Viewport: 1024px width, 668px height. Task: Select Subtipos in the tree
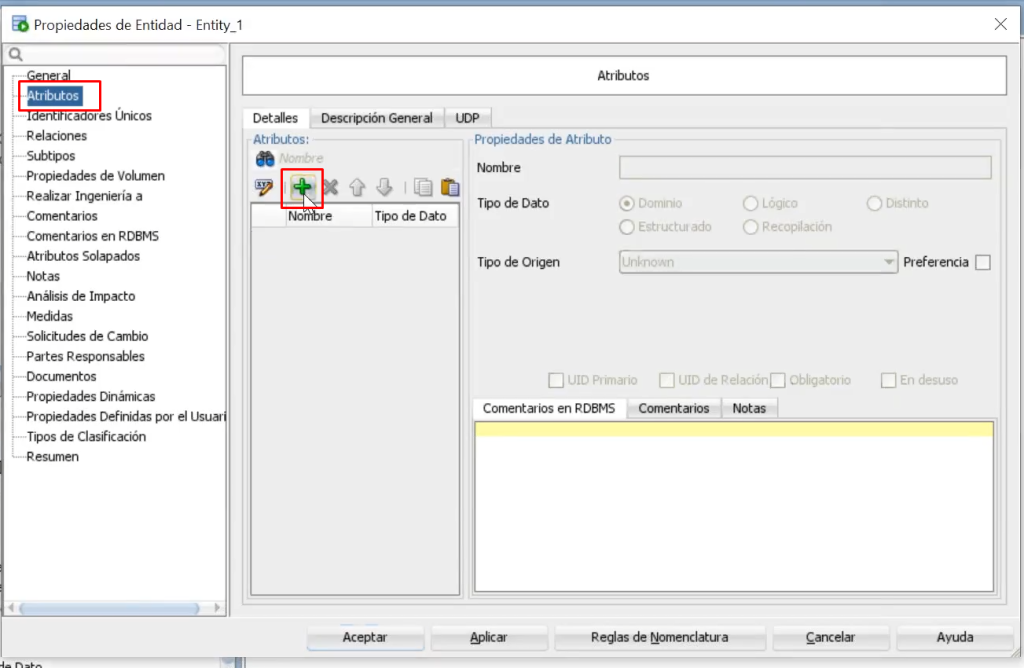click(x=50, y=156)
